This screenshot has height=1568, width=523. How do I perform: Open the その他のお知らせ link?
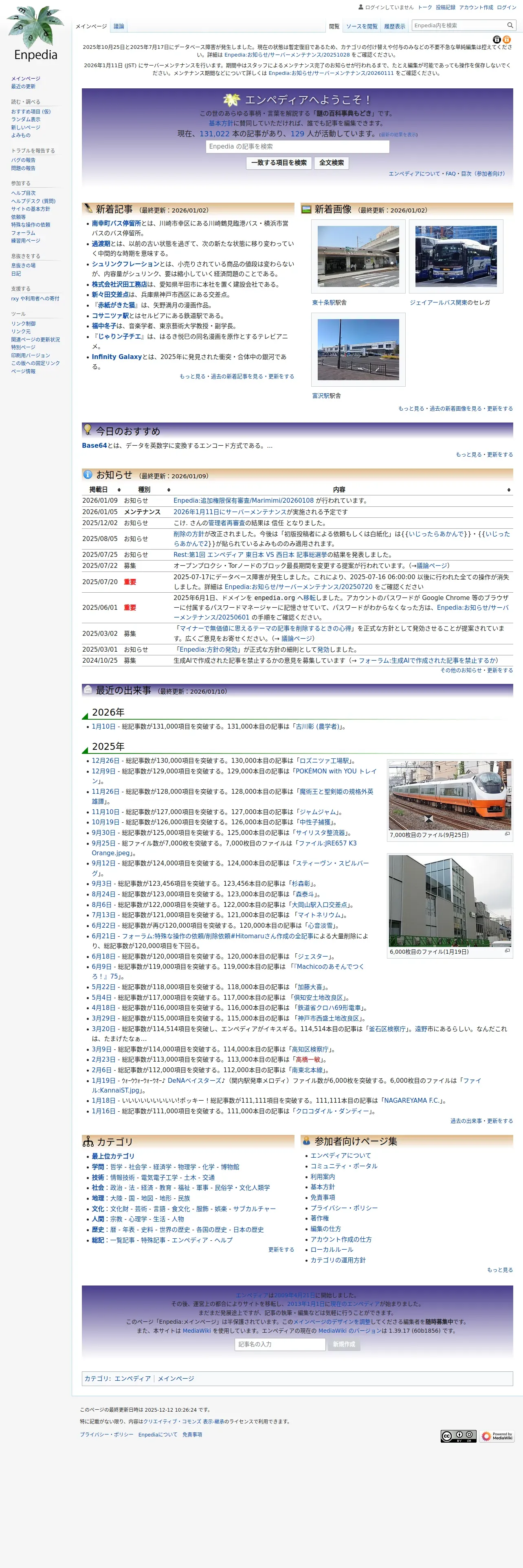pyautogui.click(x=461, y=670)
